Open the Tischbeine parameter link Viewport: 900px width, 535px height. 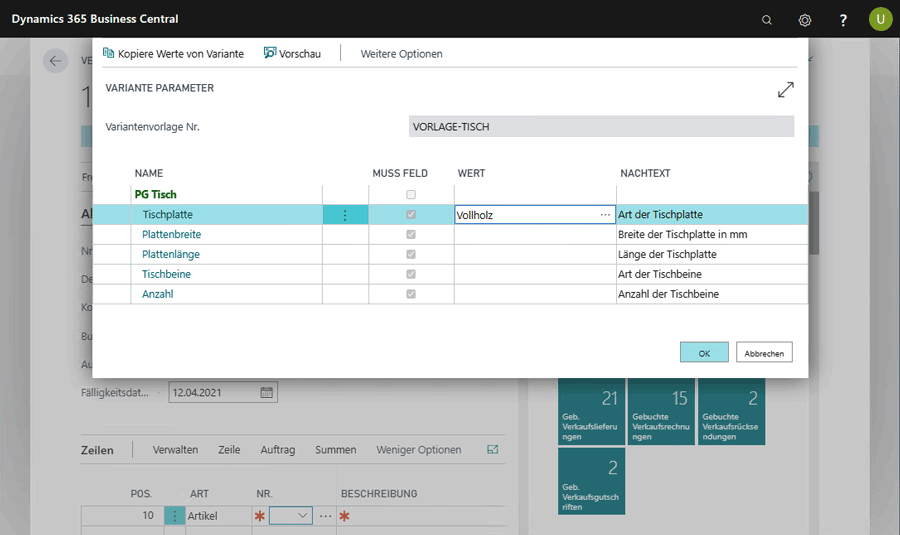point(166,274)
